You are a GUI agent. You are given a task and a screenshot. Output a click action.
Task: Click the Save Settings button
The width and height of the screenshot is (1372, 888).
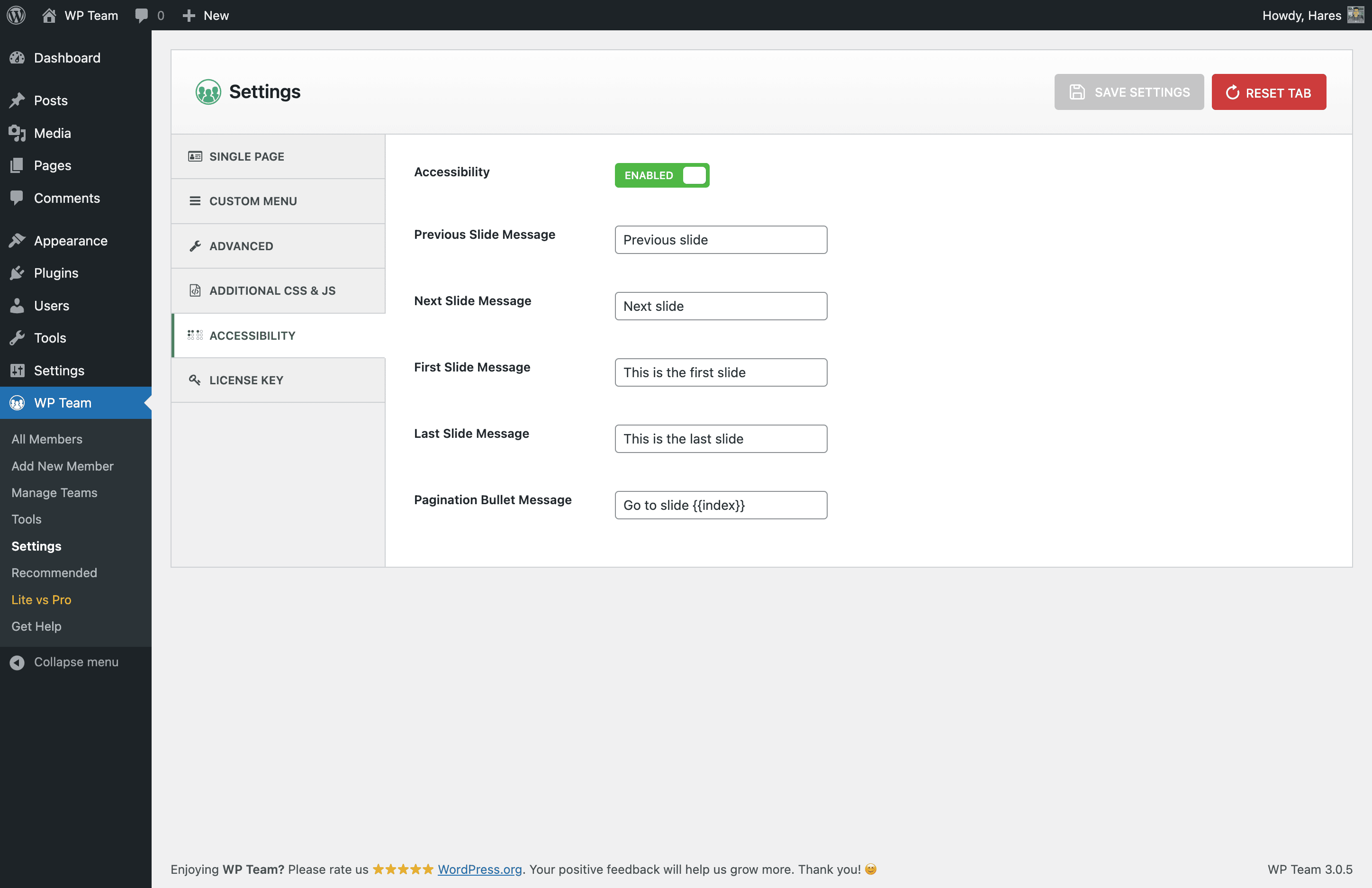click(x=1129, y=92)
